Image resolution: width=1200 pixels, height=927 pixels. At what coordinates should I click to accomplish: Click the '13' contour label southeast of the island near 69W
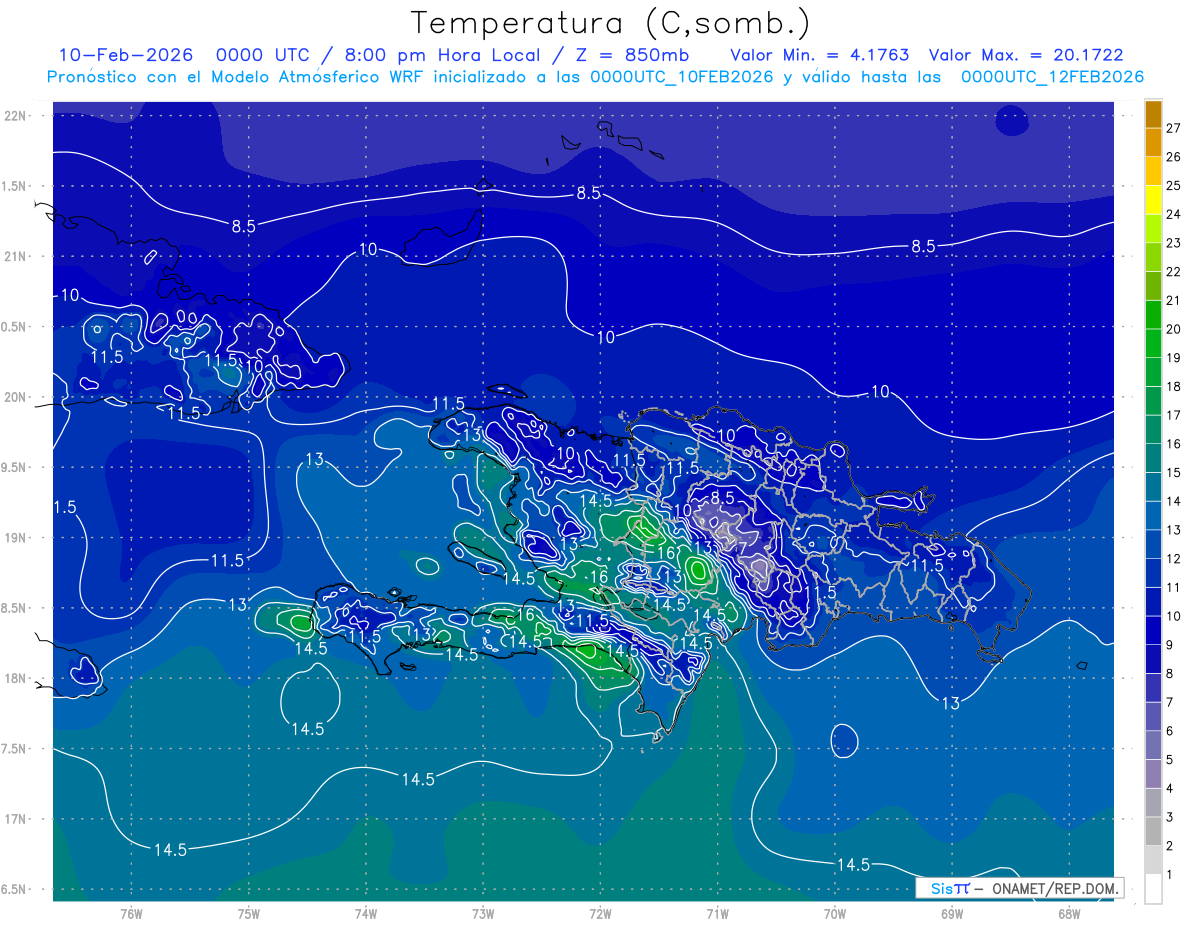click(x=950, y=703)
